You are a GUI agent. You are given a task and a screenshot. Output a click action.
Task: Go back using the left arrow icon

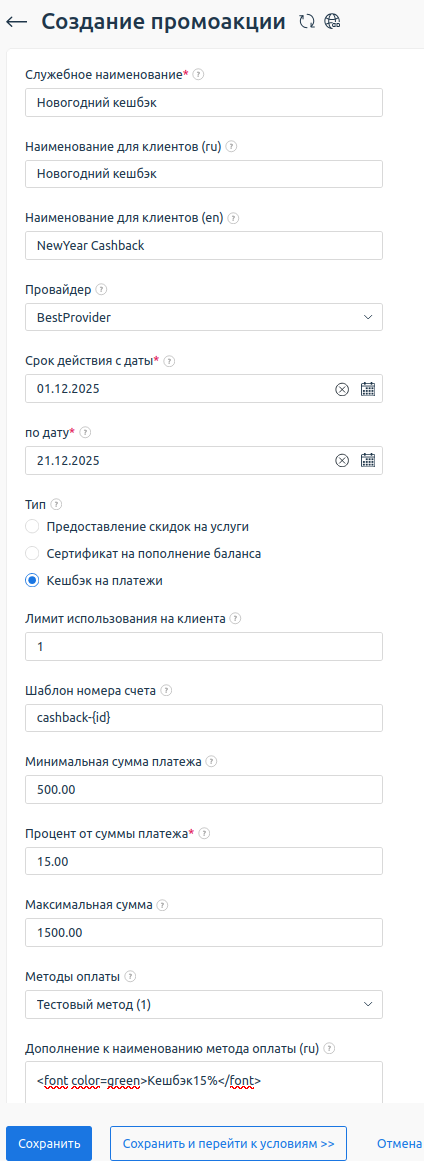pyautogui.click(x=16, y=22)
